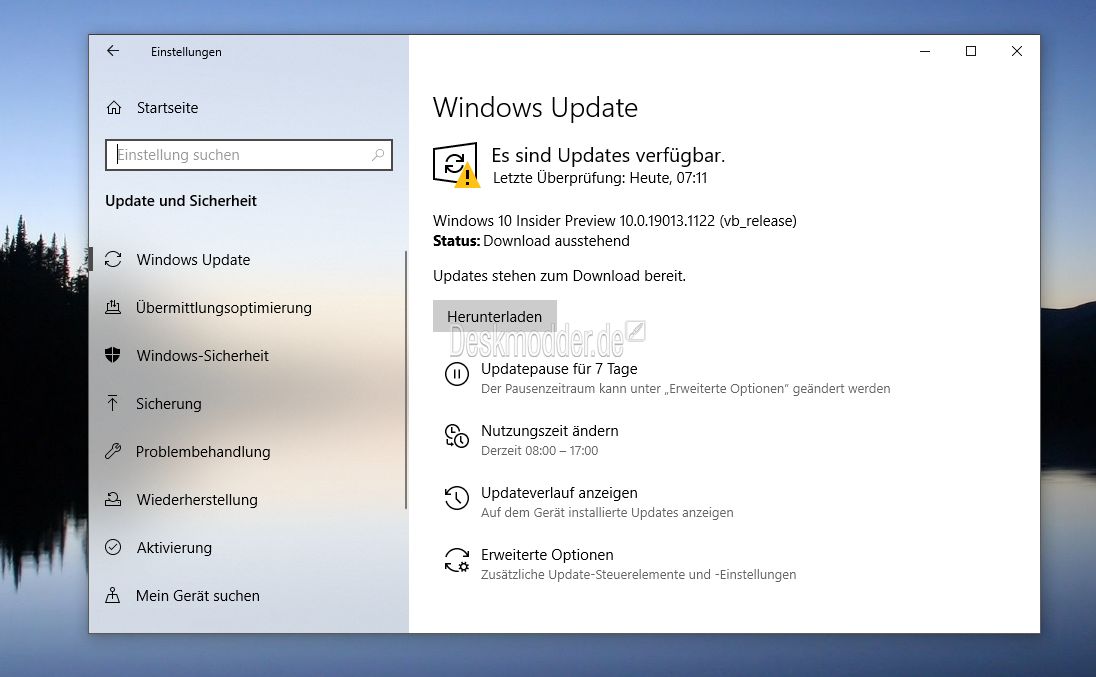Click the update status warning icon
Screen dimensions: 1096x677
[x=456, y=166]
